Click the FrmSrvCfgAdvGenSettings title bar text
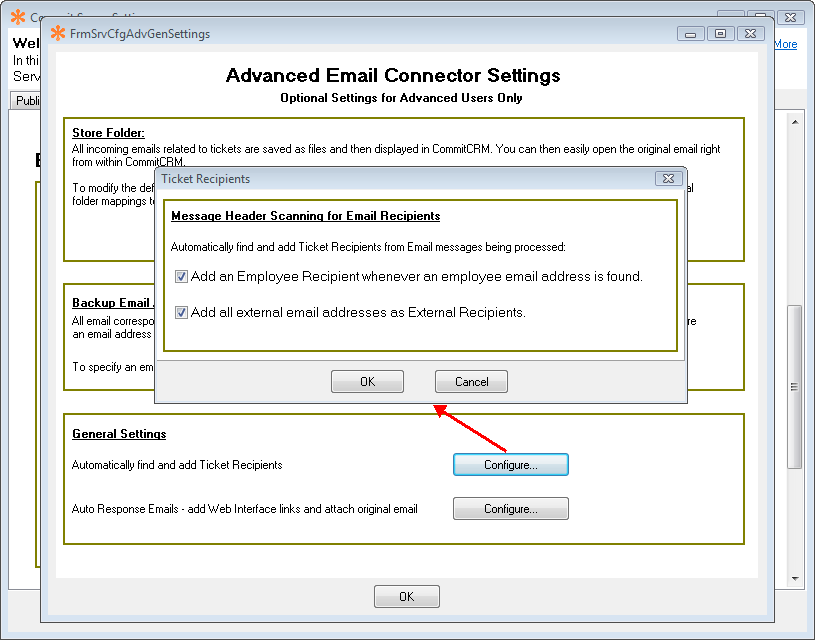The image size is (815, 640). click(x=140, y=34)
